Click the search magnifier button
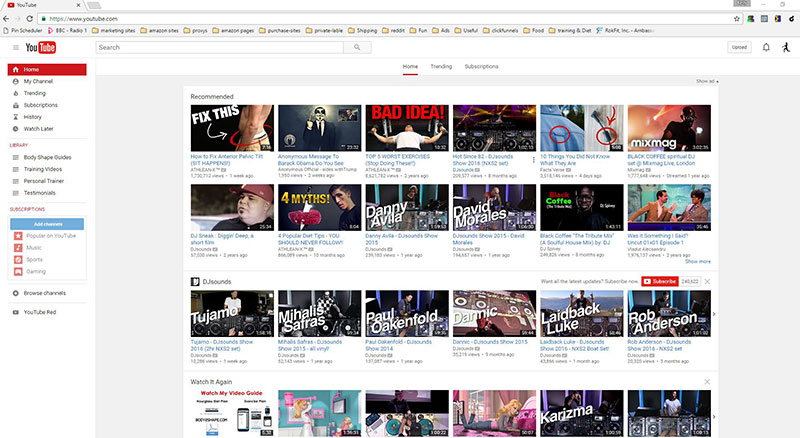Viewport: 800px width, 438px height. [357, 47]
